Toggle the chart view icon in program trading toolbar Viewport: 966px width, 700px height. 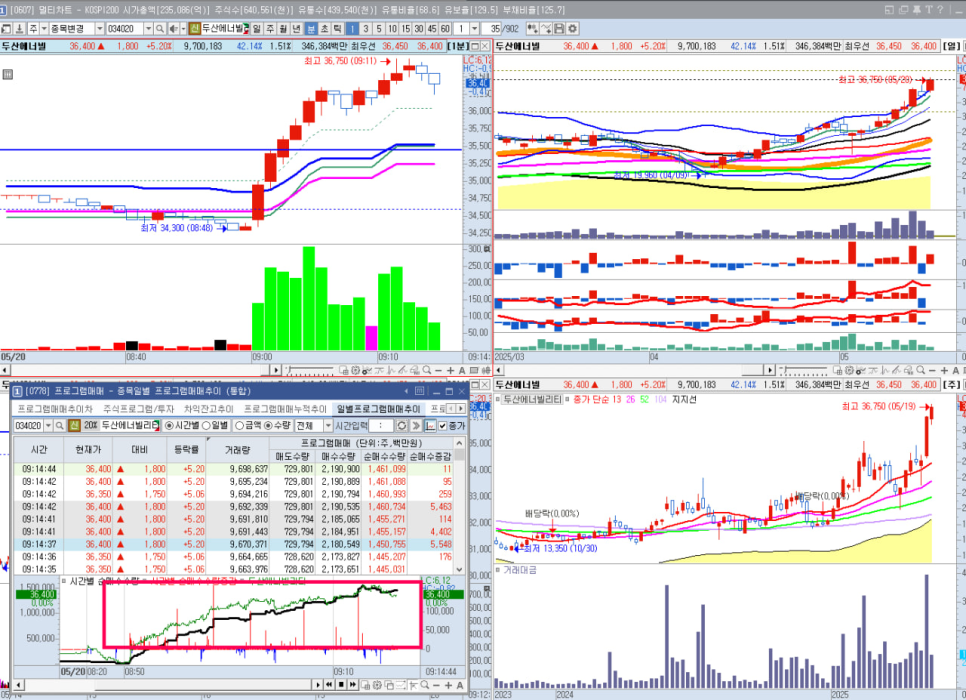pyautogui.click(x=430, y=426)
